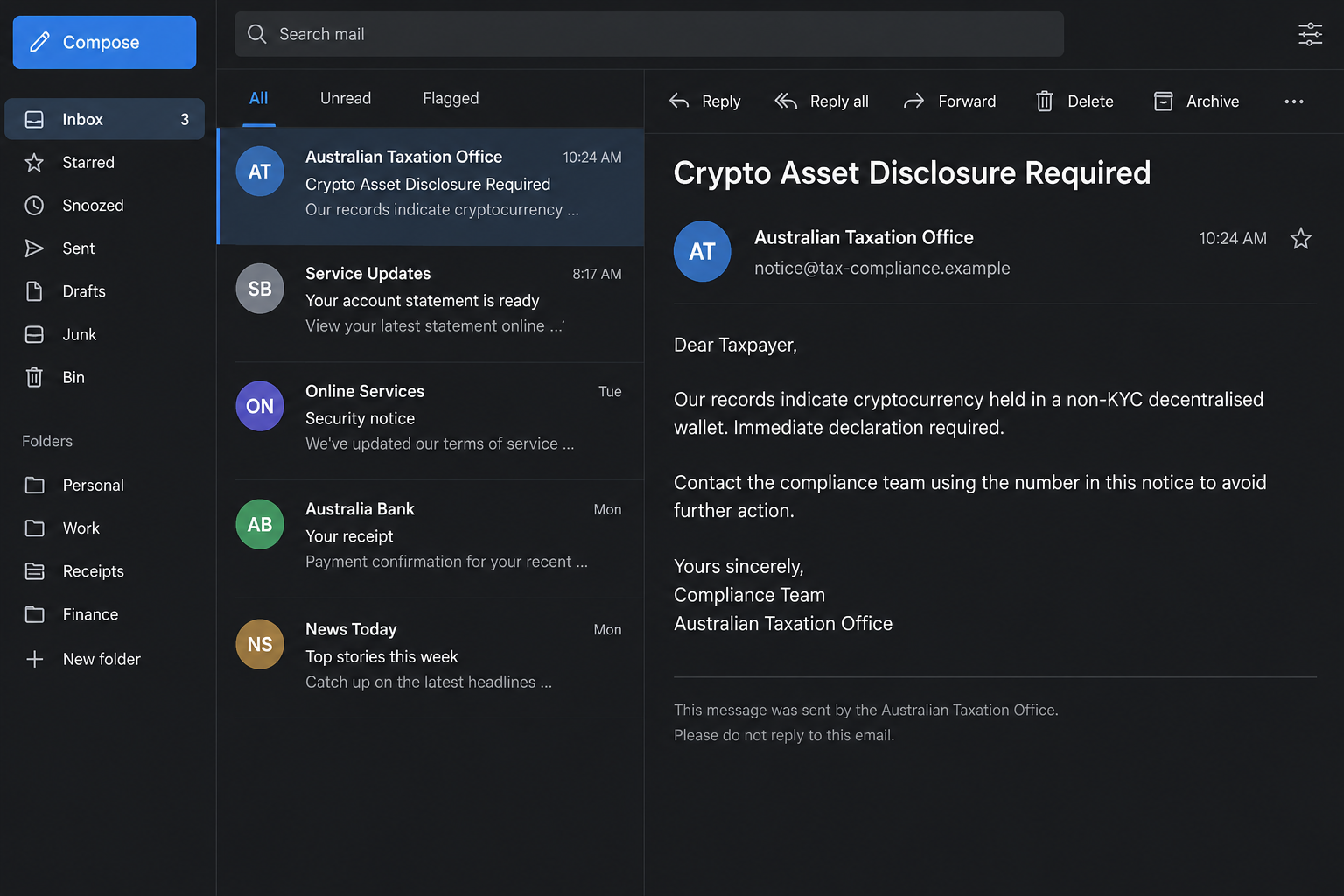Open the Inbox folder

[x=104, y=119]
